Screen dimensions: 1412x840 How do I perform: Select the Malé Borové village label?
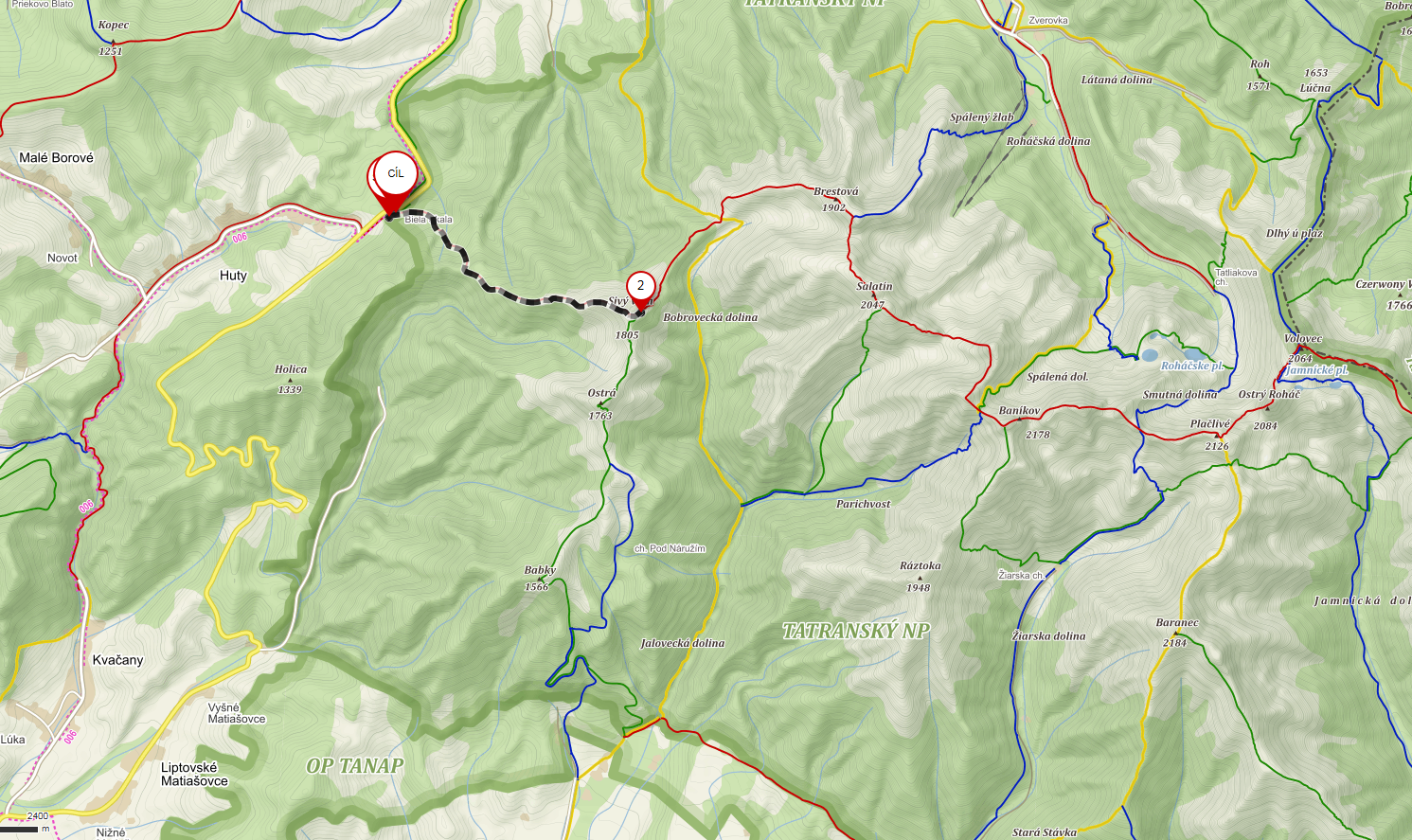tap(57, 158)
